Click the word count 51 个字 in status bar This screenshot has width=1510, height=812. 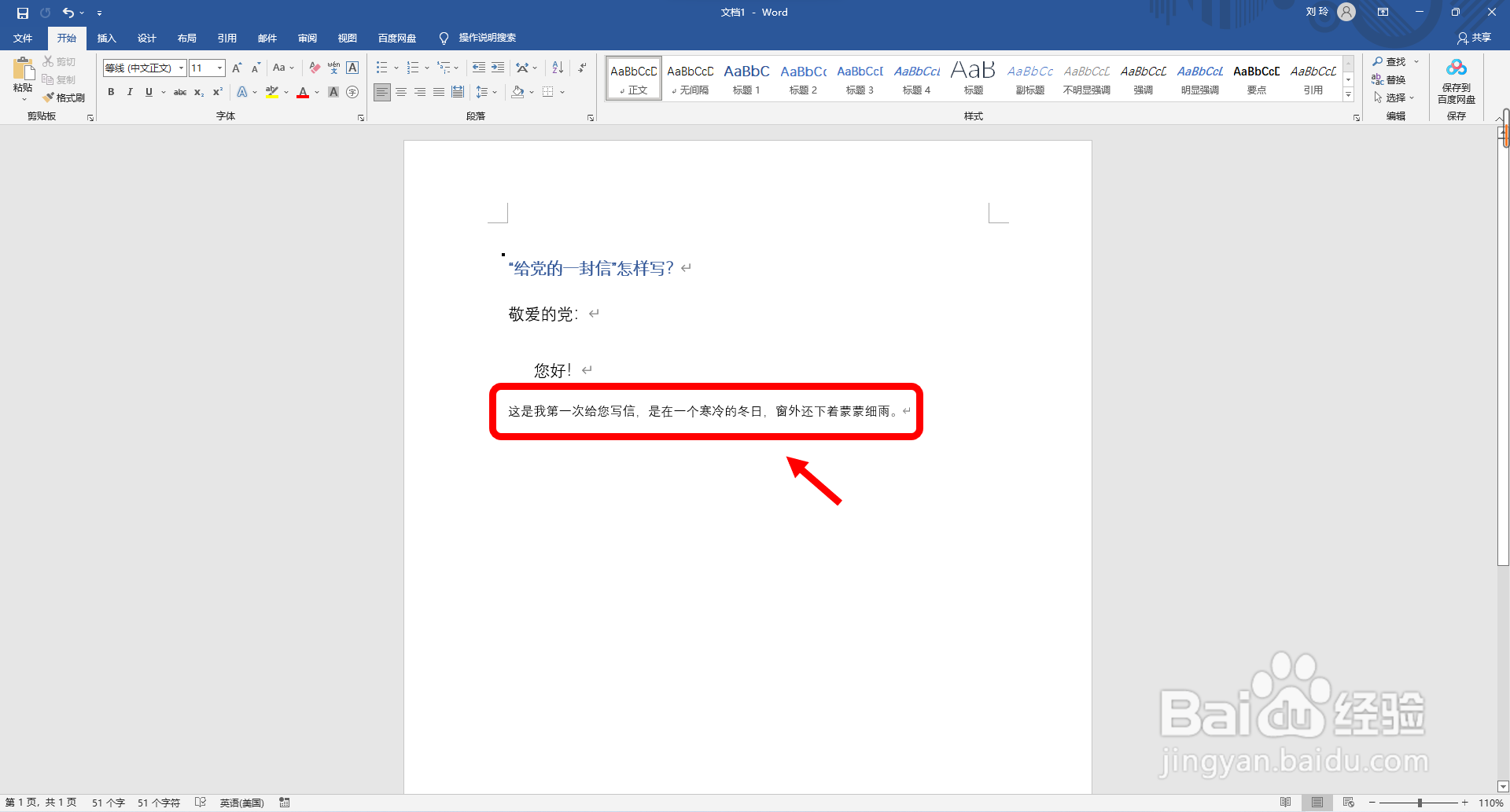[x=109, y=803]
